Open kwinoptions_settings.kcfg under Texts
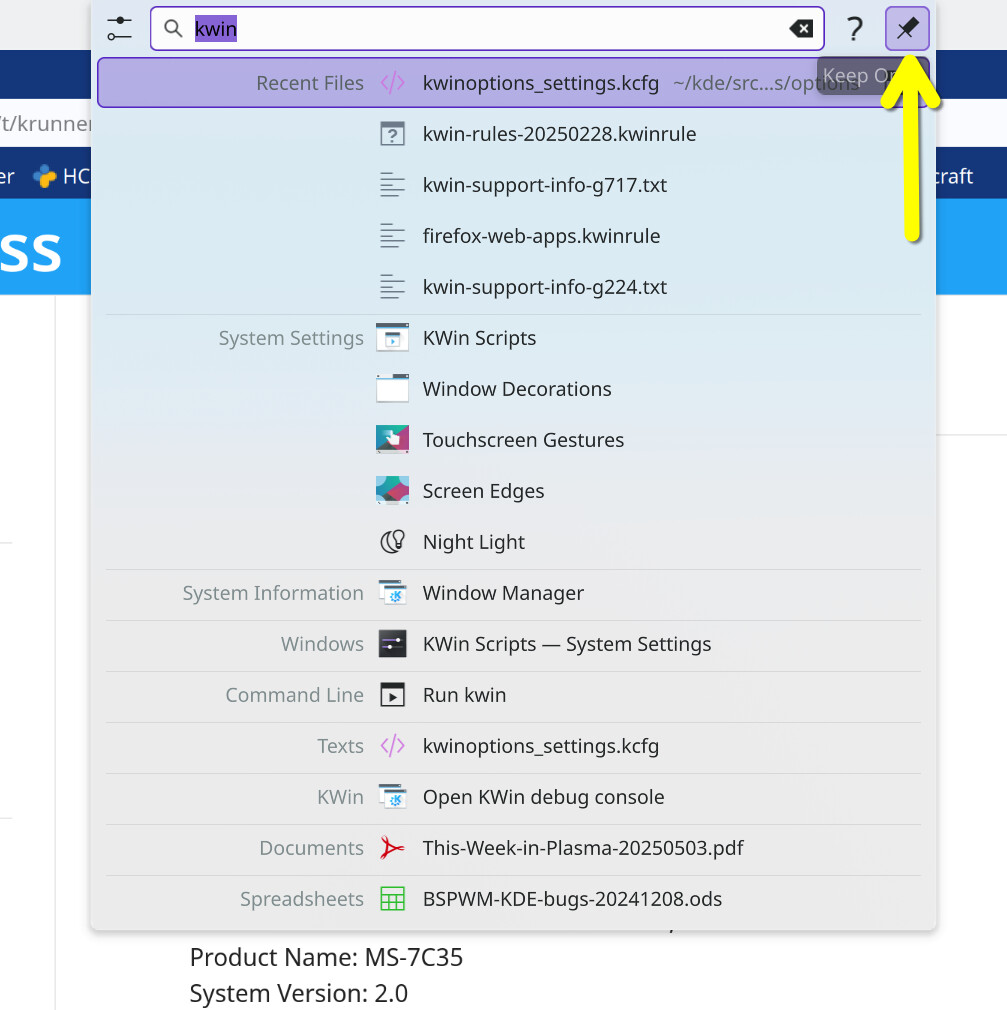Viewport: 1007px width, 1010px height. (x=513, y=746)
